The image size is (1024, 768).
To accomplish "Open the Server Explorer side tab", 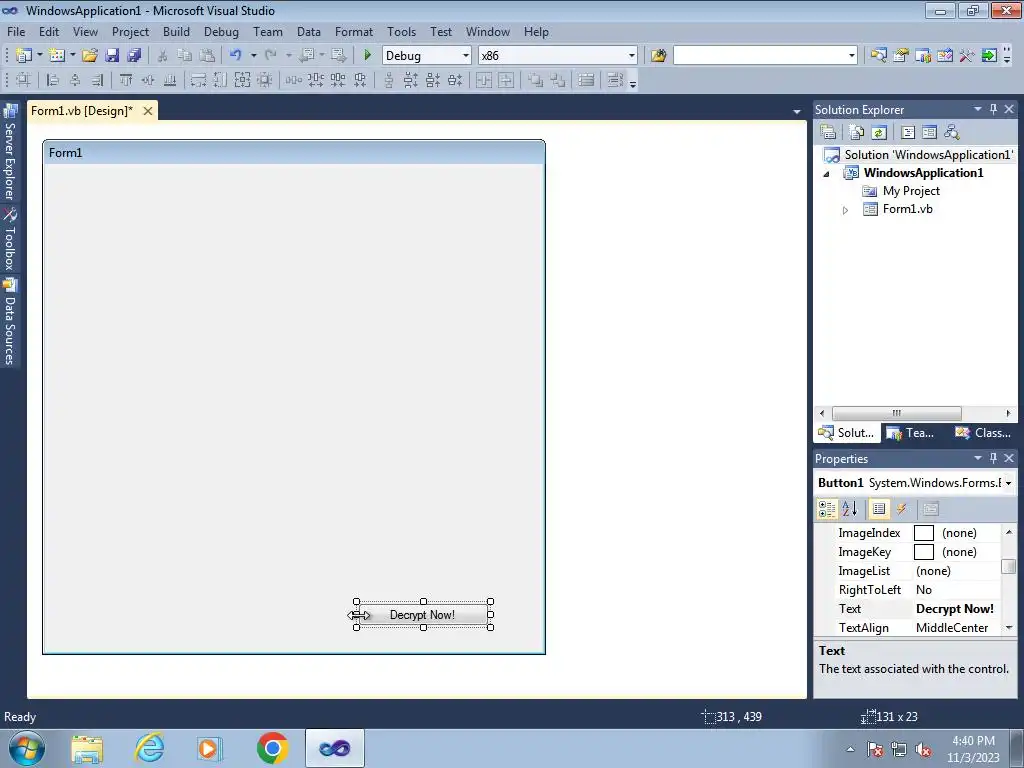I will click(10, 152).
